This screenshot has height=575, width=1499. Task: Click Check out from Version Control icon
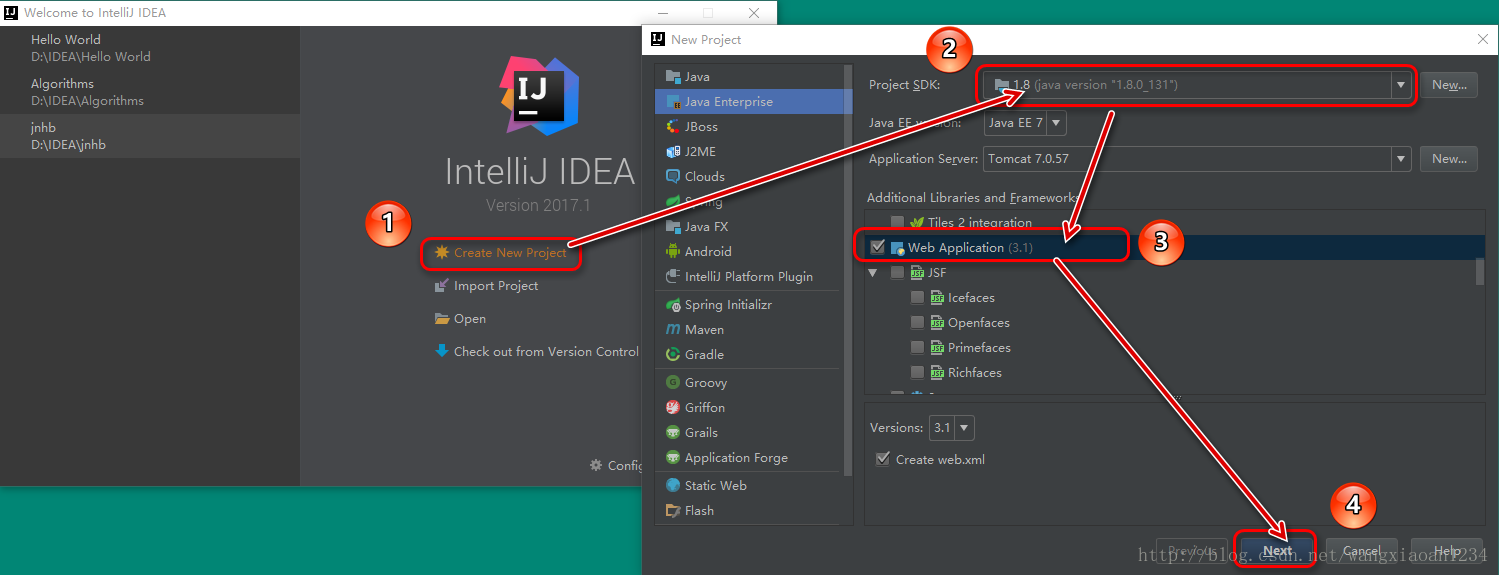coord(442,351)
